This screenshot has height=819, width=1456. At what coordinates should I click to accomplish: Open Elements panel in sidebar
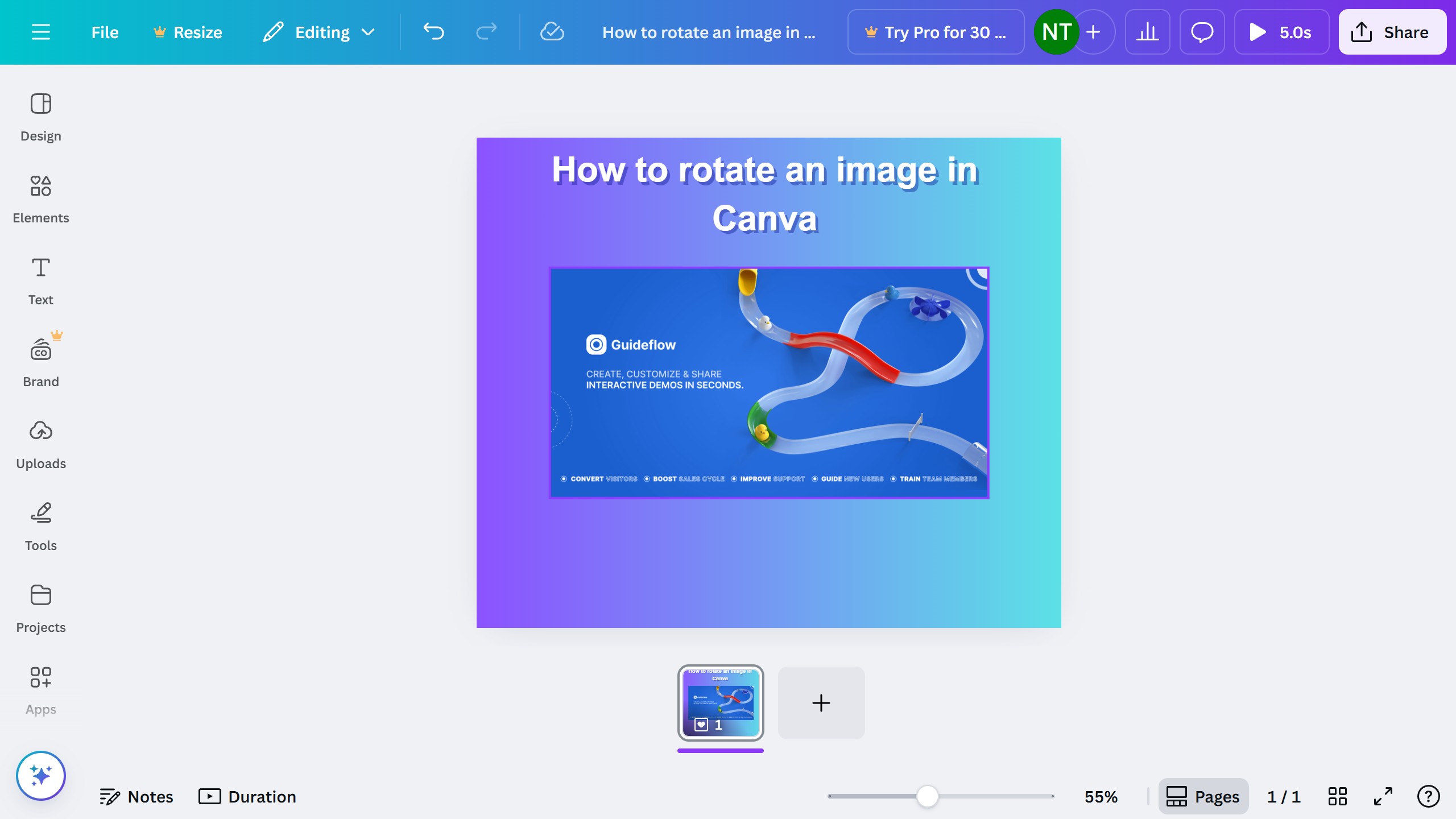pos(40,199)
